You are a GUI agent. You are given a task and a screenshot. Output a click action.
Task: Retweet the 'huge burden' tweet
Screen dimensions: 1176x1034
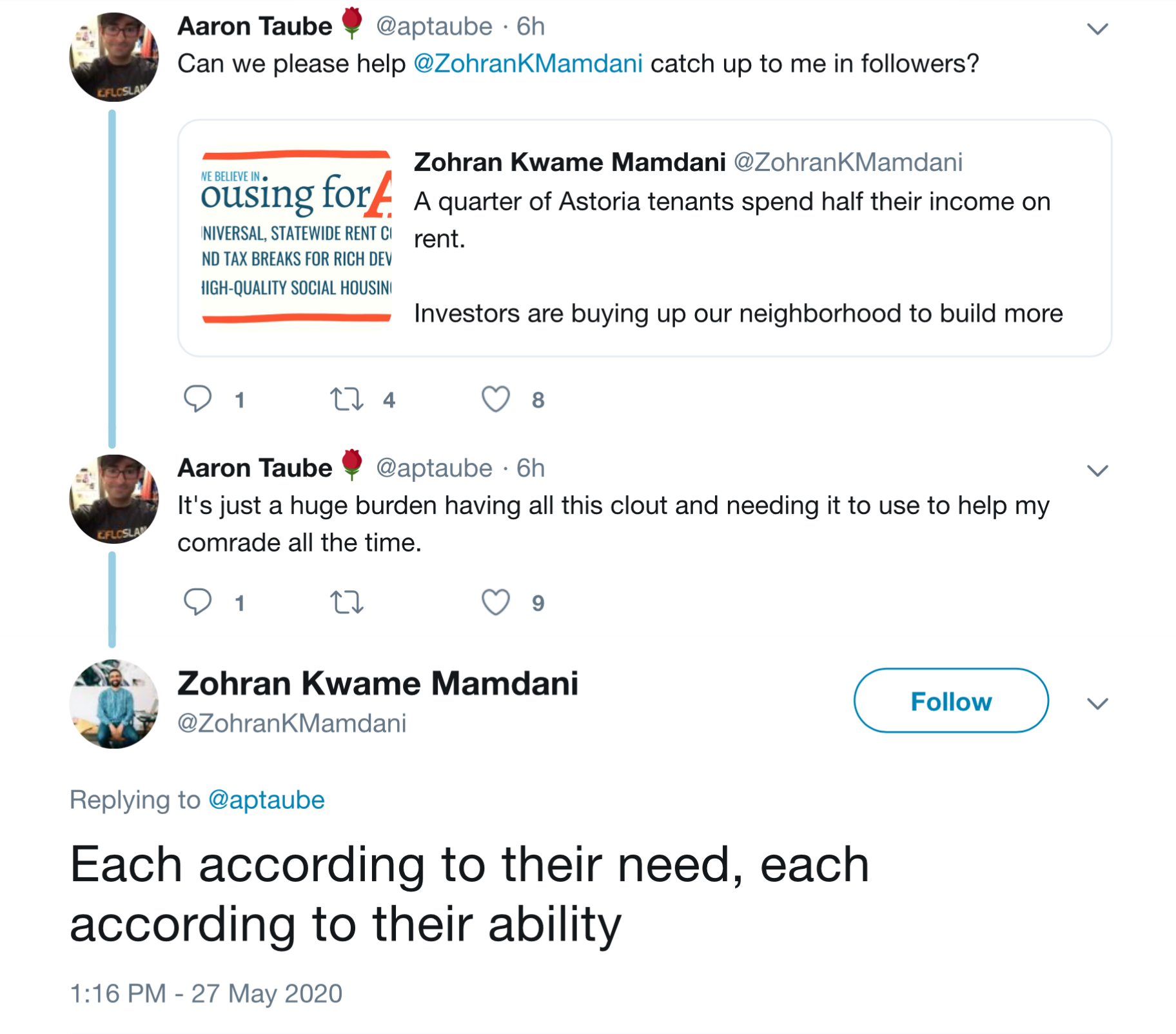(x=347, y=602)
